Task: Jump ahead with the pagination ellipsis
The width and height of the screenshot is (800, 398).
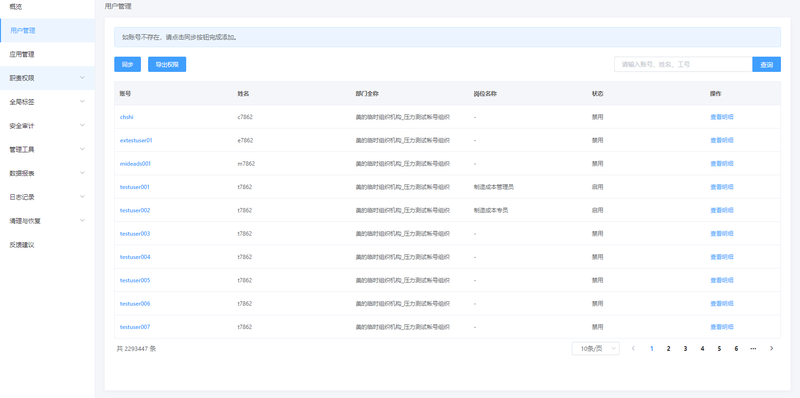Action: click(754, 349)
